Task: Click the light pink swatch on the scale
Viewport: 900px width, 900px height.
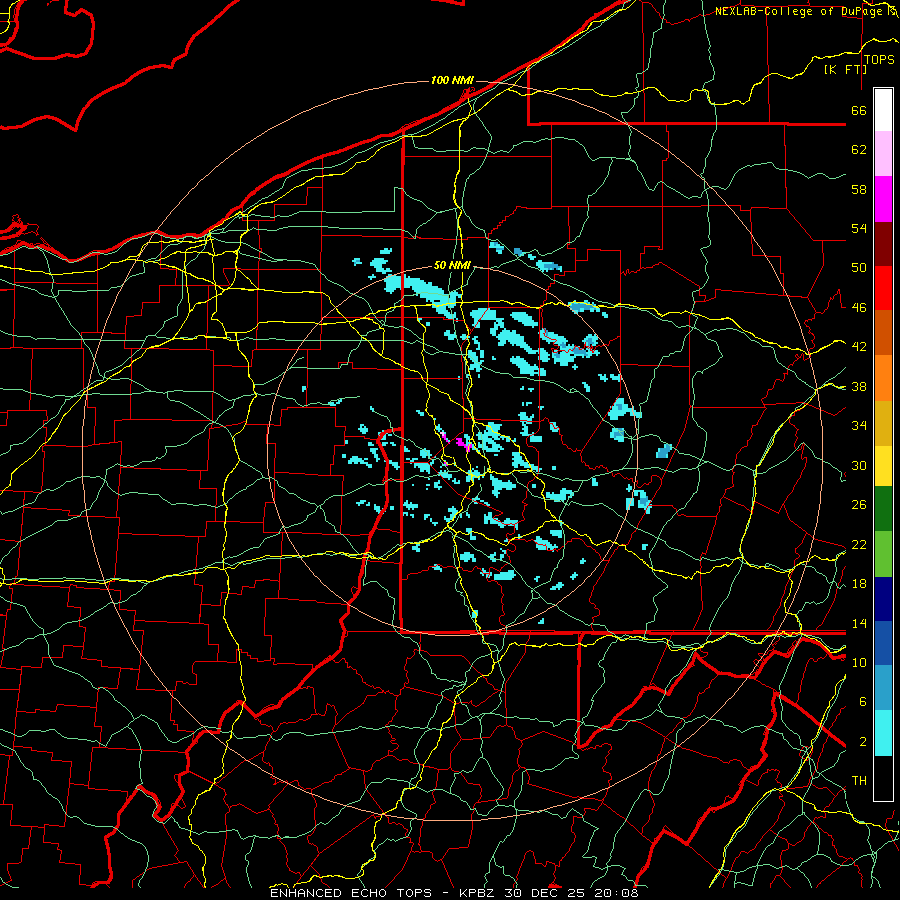Action: [883, 154]
